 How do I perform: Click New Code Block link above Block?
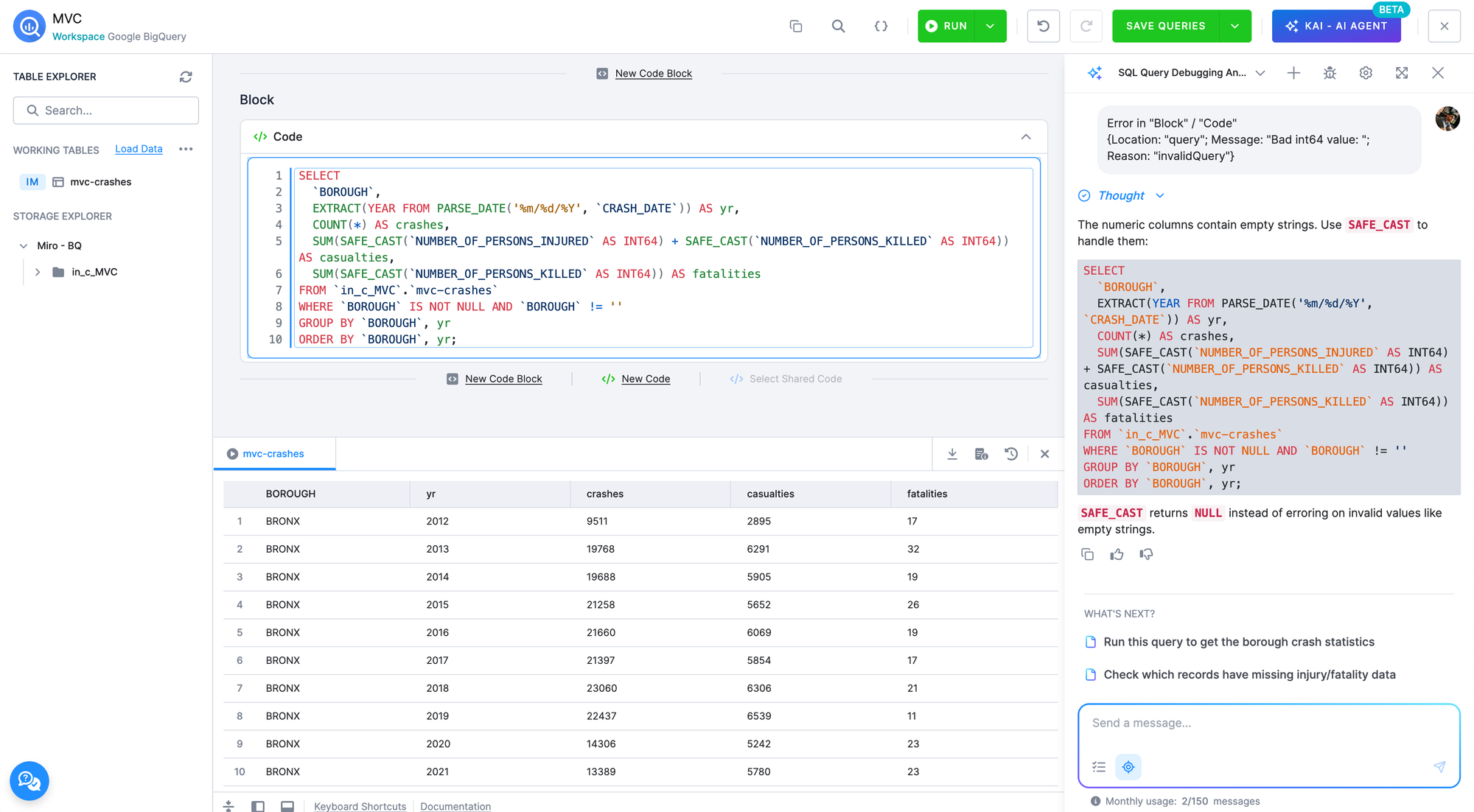pos(653,74)
